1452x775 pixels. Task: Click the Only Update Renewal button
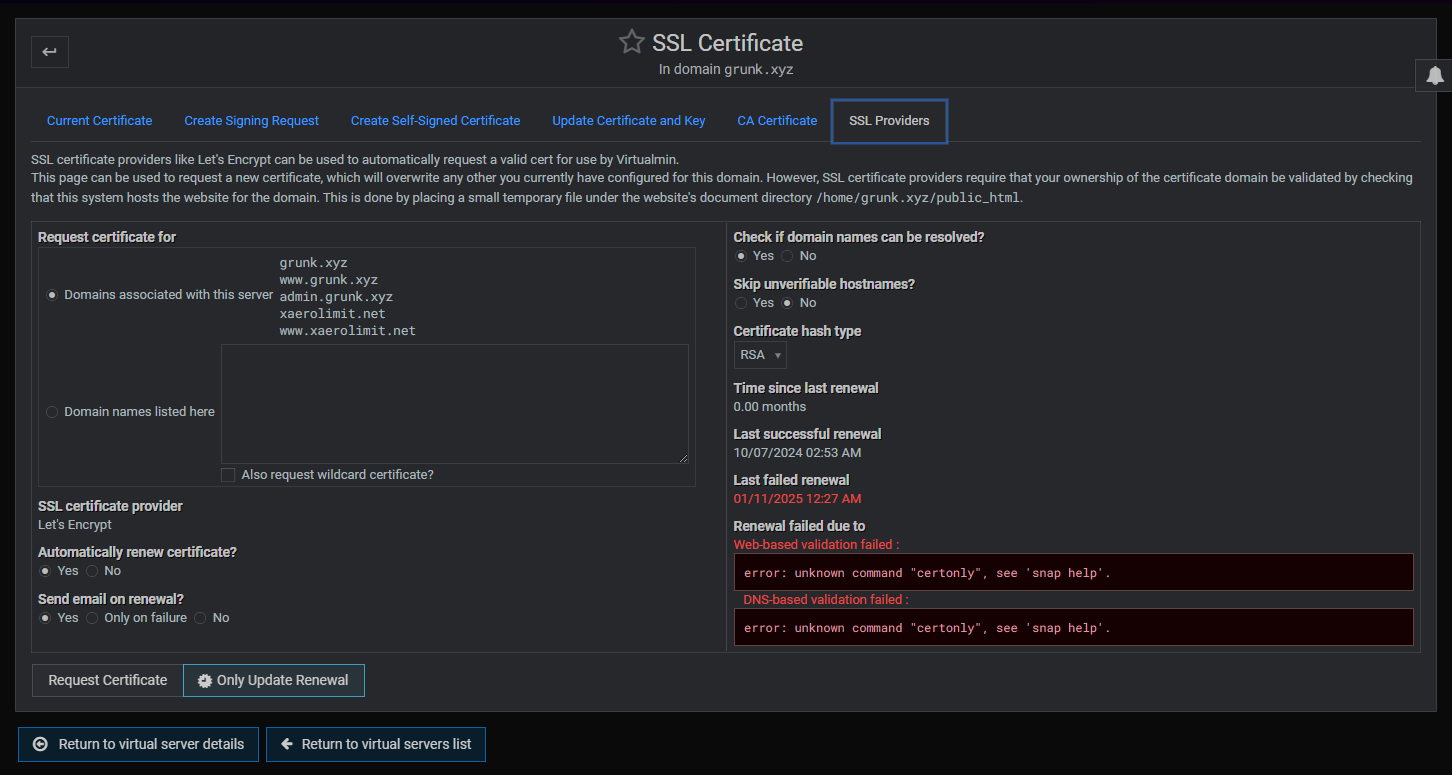click(274, 680)
